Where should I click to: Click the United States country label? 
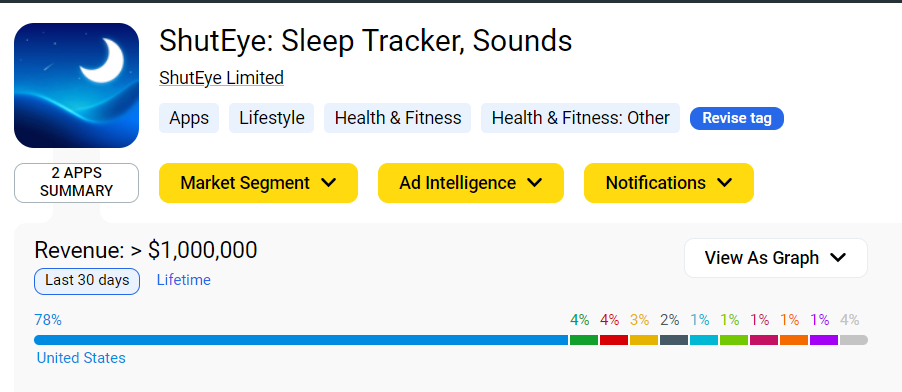click(81, 358)
